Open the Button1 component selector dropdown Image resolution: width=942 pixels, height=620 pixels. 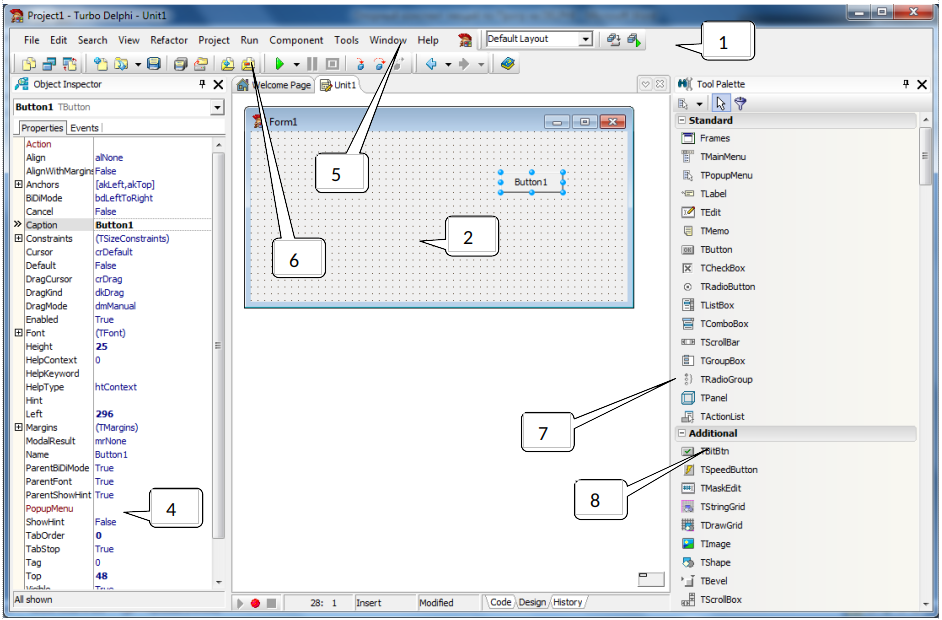217,107
